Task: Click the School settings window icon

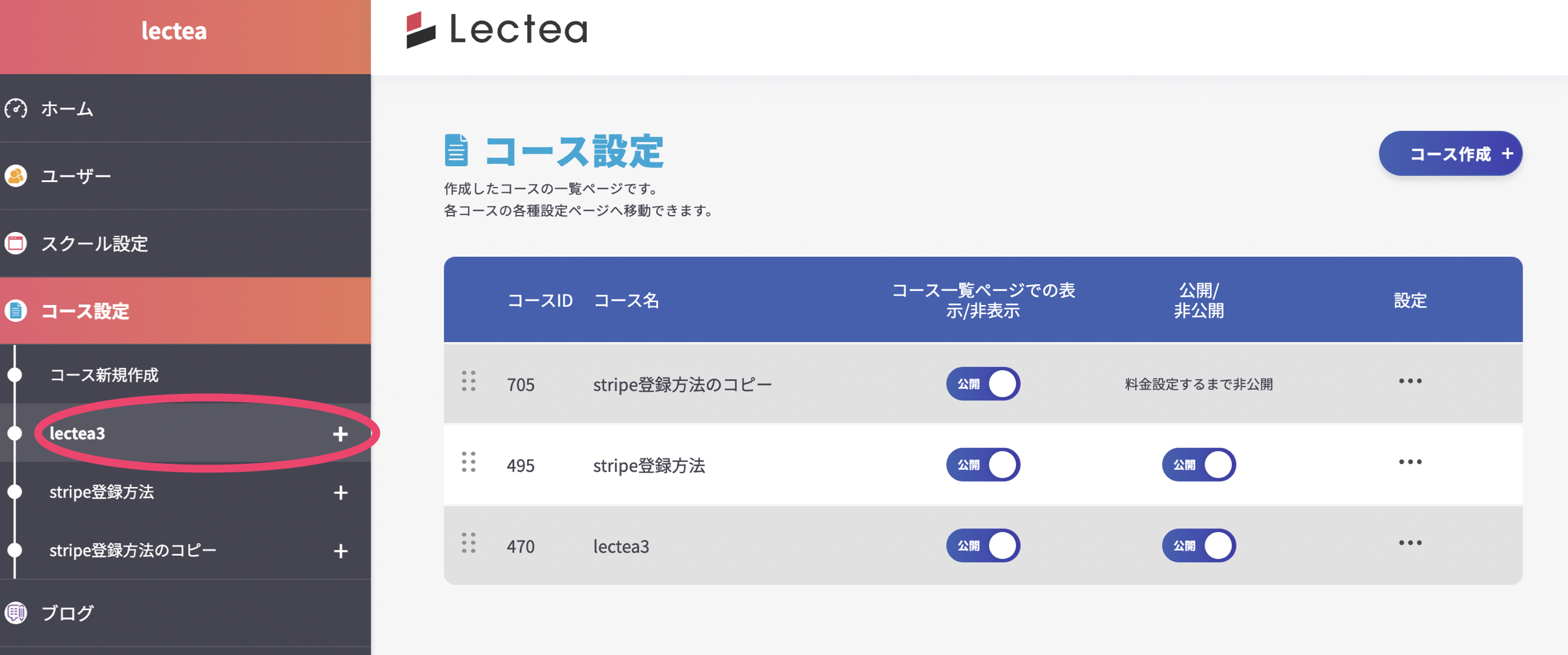Action: click(16, 243)
